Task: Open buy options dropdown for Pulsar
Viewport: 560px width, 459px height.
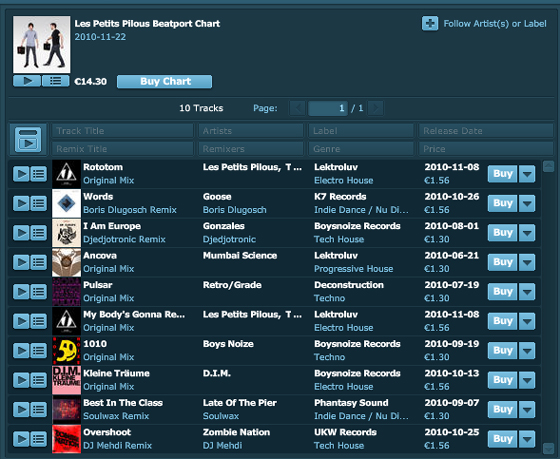Action: 527,292
